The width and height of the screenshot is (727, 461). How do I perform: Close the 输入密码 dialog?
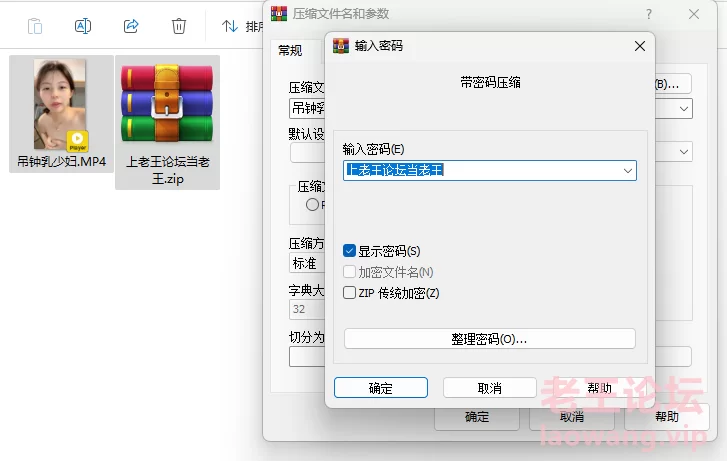[x=640, y=46]
